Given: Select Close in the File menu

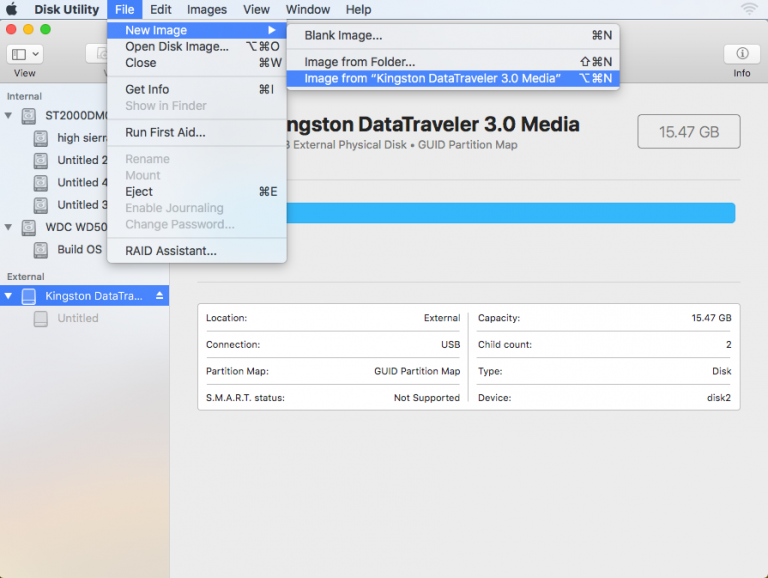Looking at the screenshot, I should (197, 63).
